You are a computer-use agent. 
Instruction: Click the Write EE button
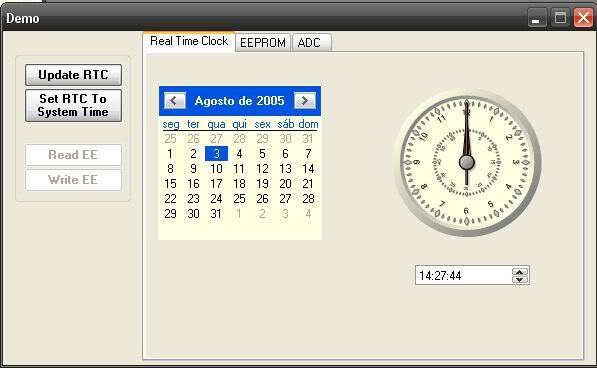coord(73,180)
